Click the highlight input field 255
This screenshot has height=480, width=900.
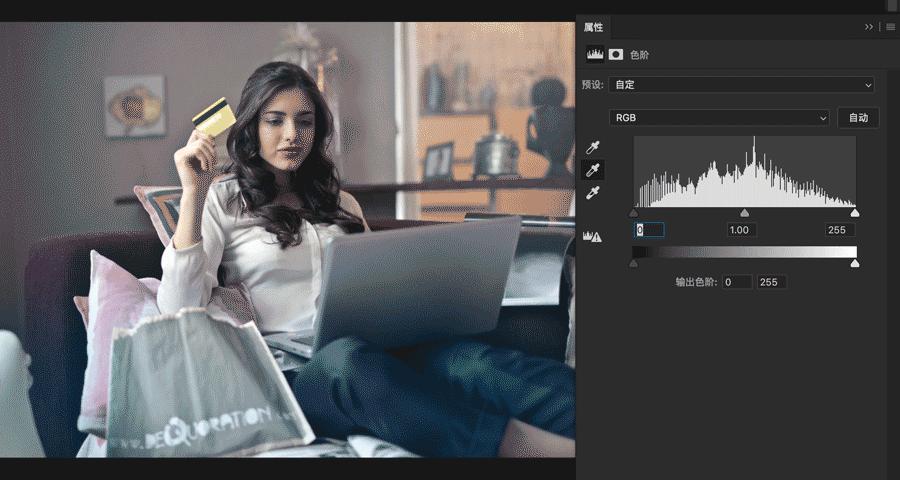(840, 230)
